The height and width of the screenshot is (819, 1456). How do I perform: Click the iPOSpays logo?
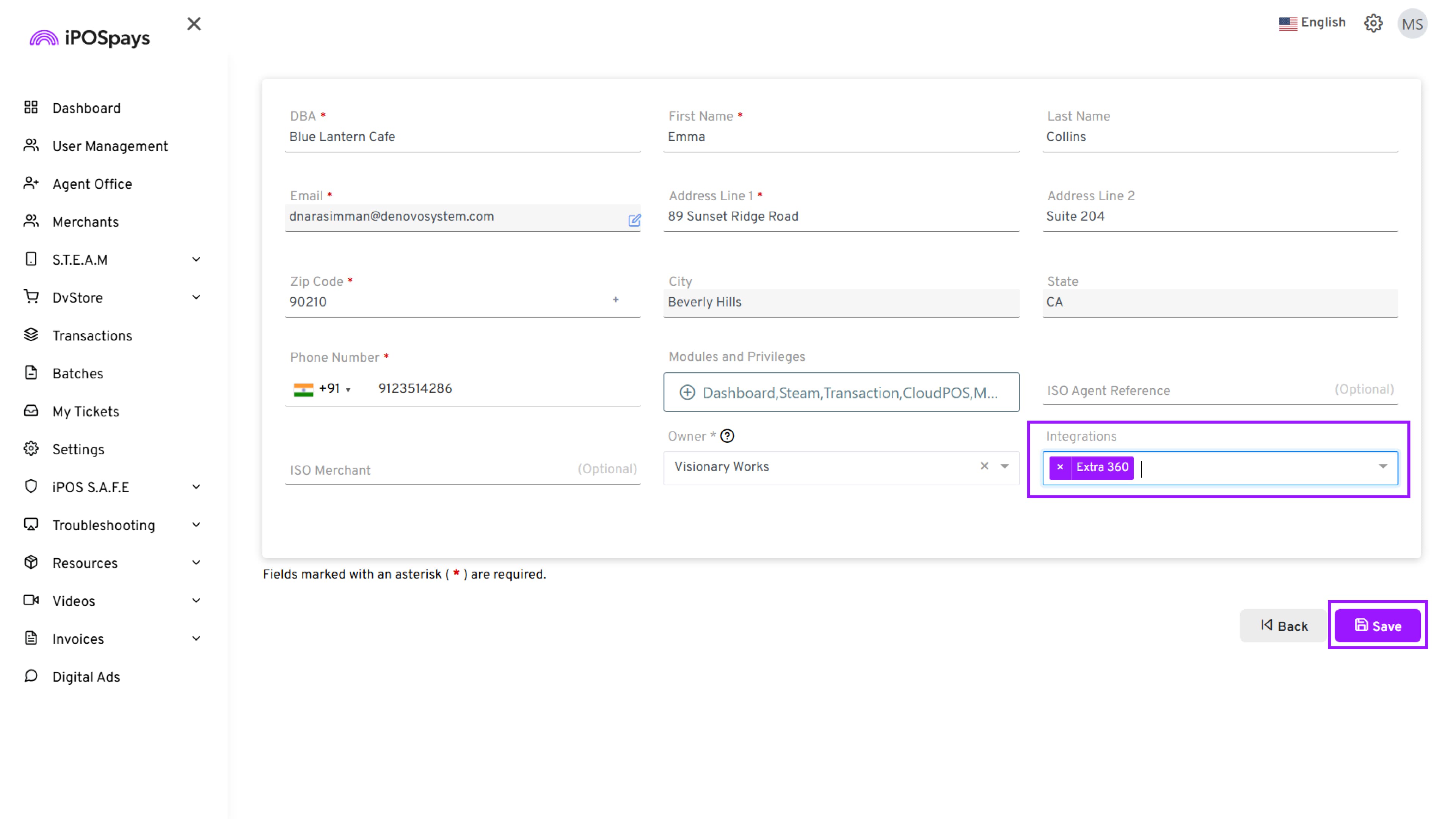tap(91, 38)
